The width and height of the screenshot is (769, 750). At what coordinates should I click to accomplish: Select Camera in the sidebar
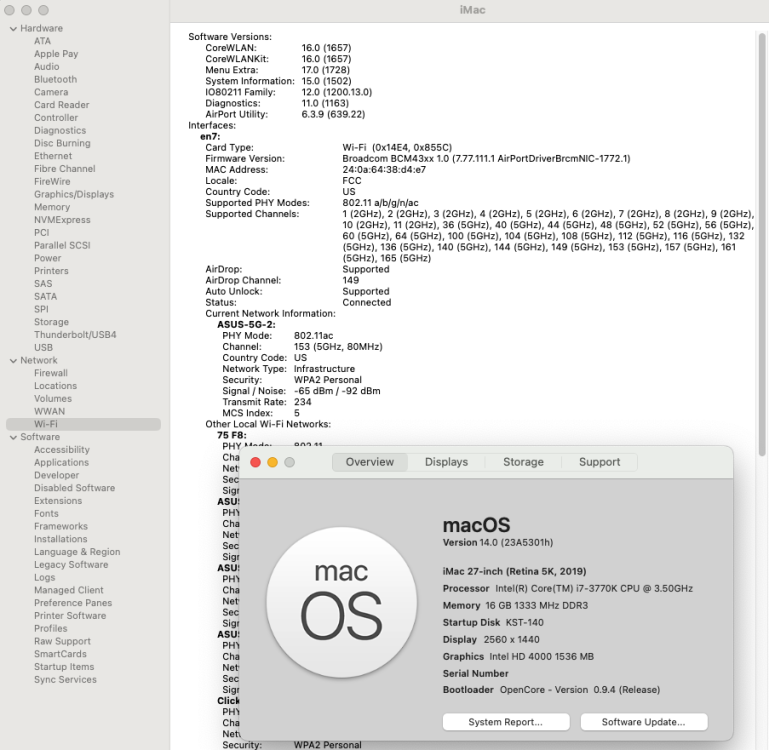(51, 92)
